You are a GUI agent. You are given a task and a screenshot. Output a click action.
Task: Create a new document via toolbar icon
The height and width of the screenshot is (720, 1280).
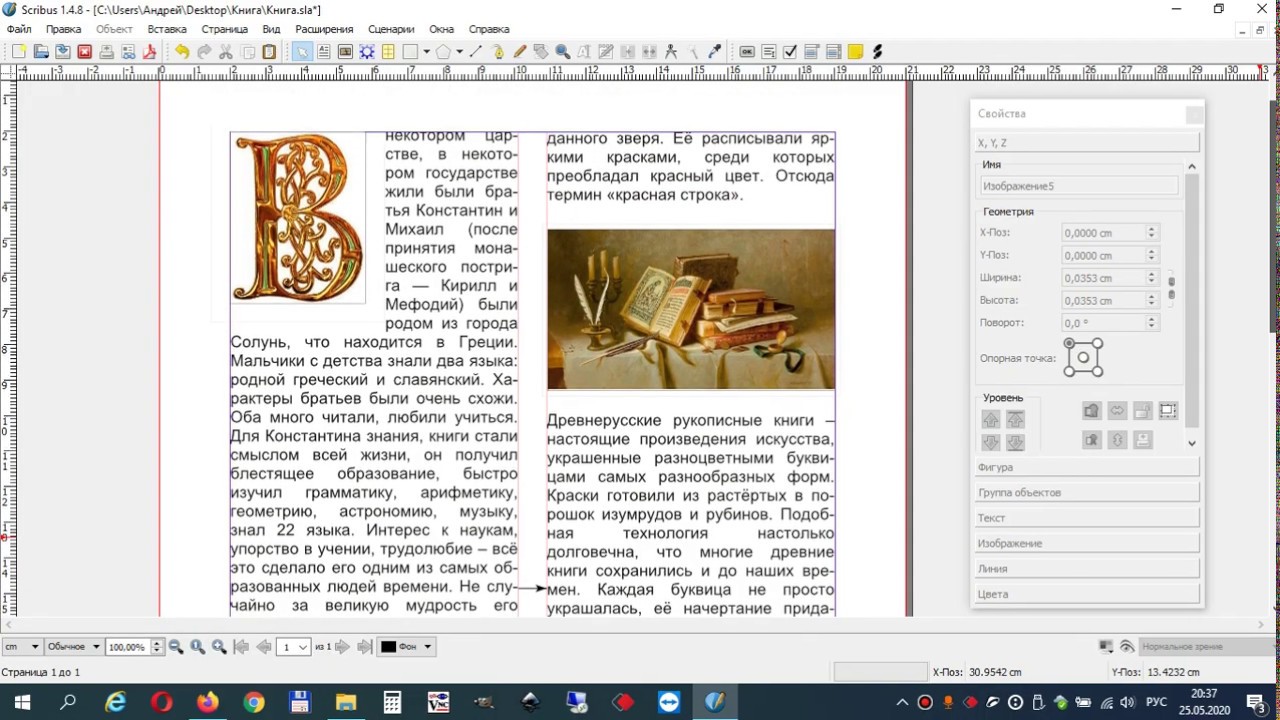(x=18, y=52)
